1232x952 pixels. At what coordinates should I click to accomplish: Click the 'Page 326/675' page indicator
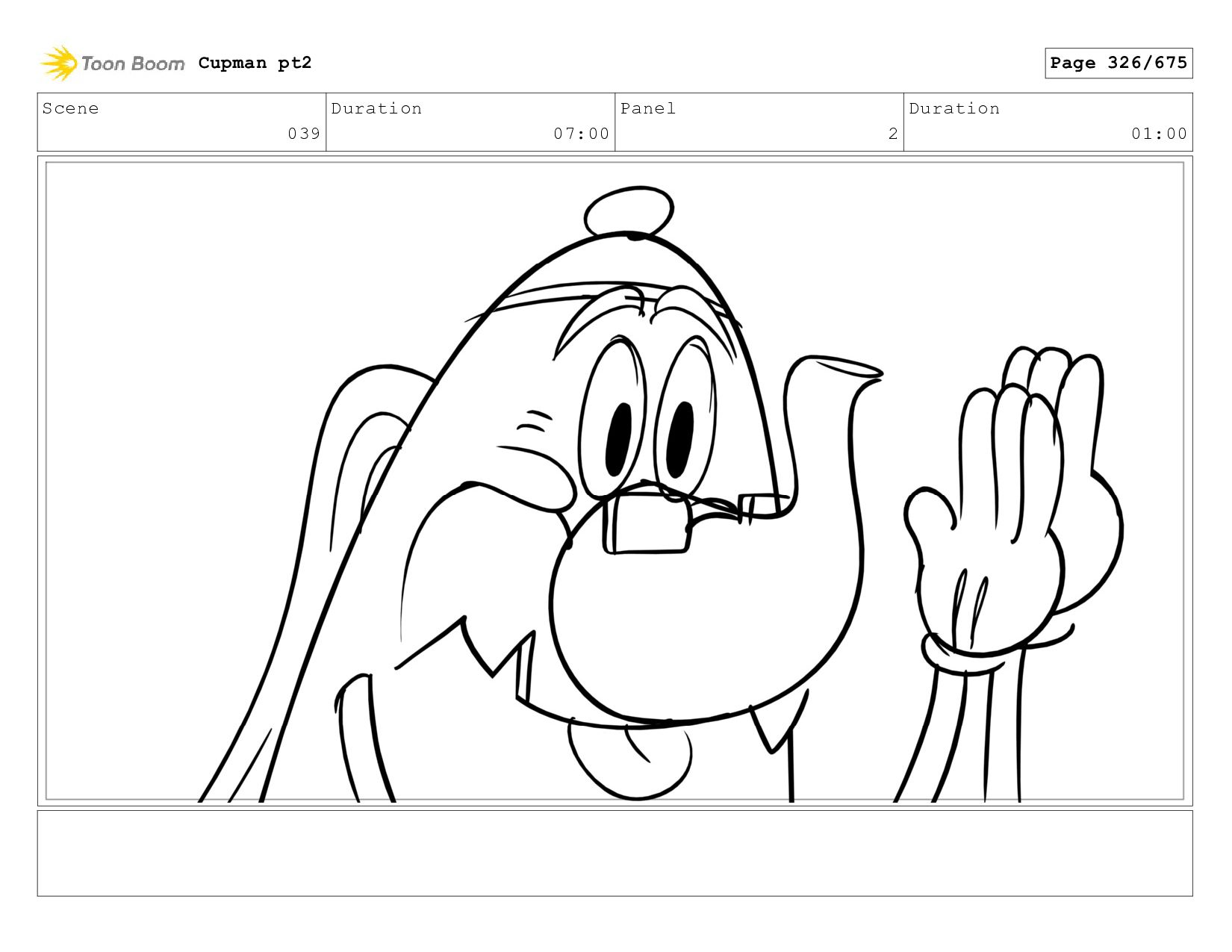coord(1119,63)
